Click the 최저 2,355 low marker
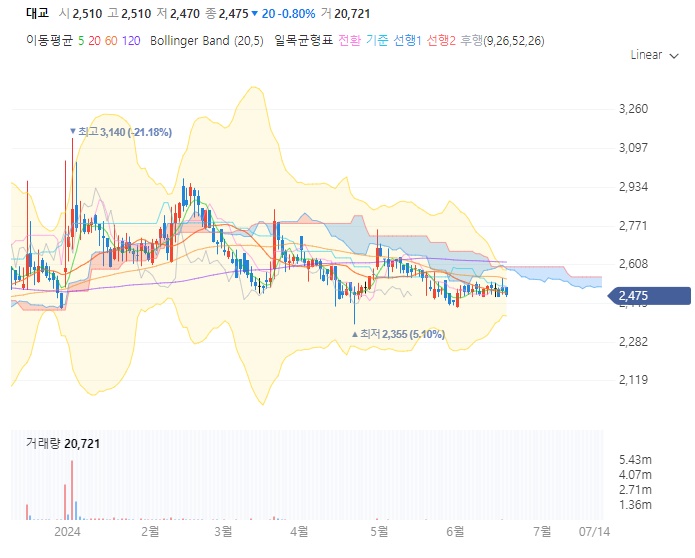Screen dimensions: 695x558 [x=398, y=334]
